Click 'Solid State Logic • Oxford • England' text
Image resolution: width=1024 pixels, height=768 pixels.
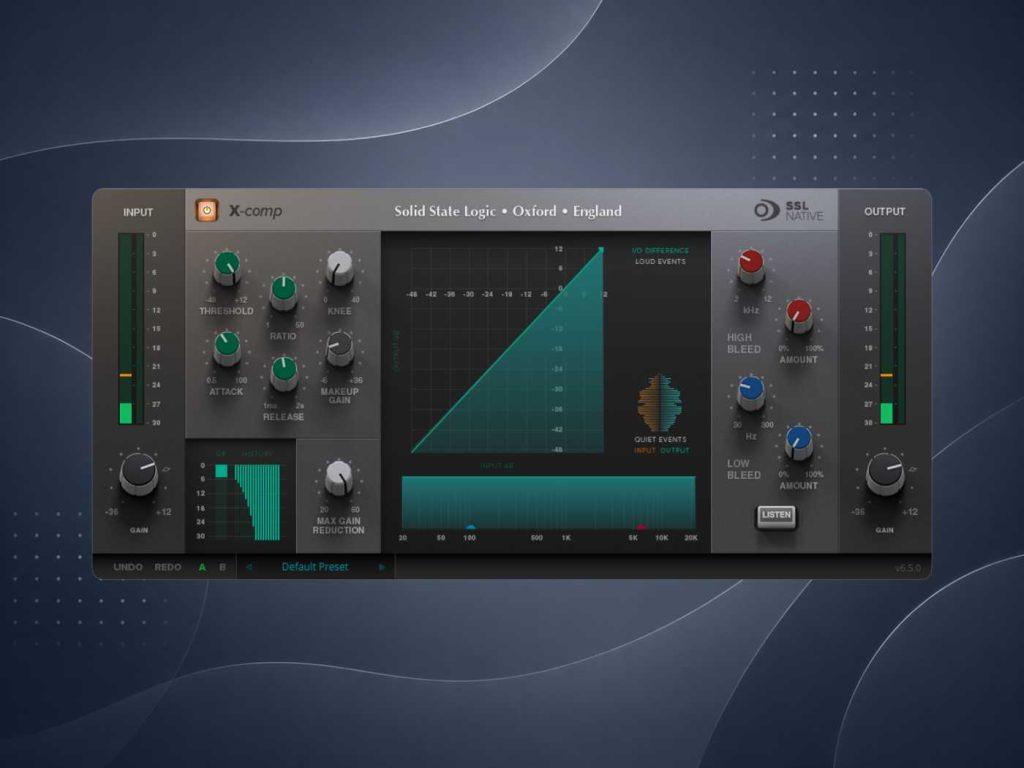(x=508, y=211)
